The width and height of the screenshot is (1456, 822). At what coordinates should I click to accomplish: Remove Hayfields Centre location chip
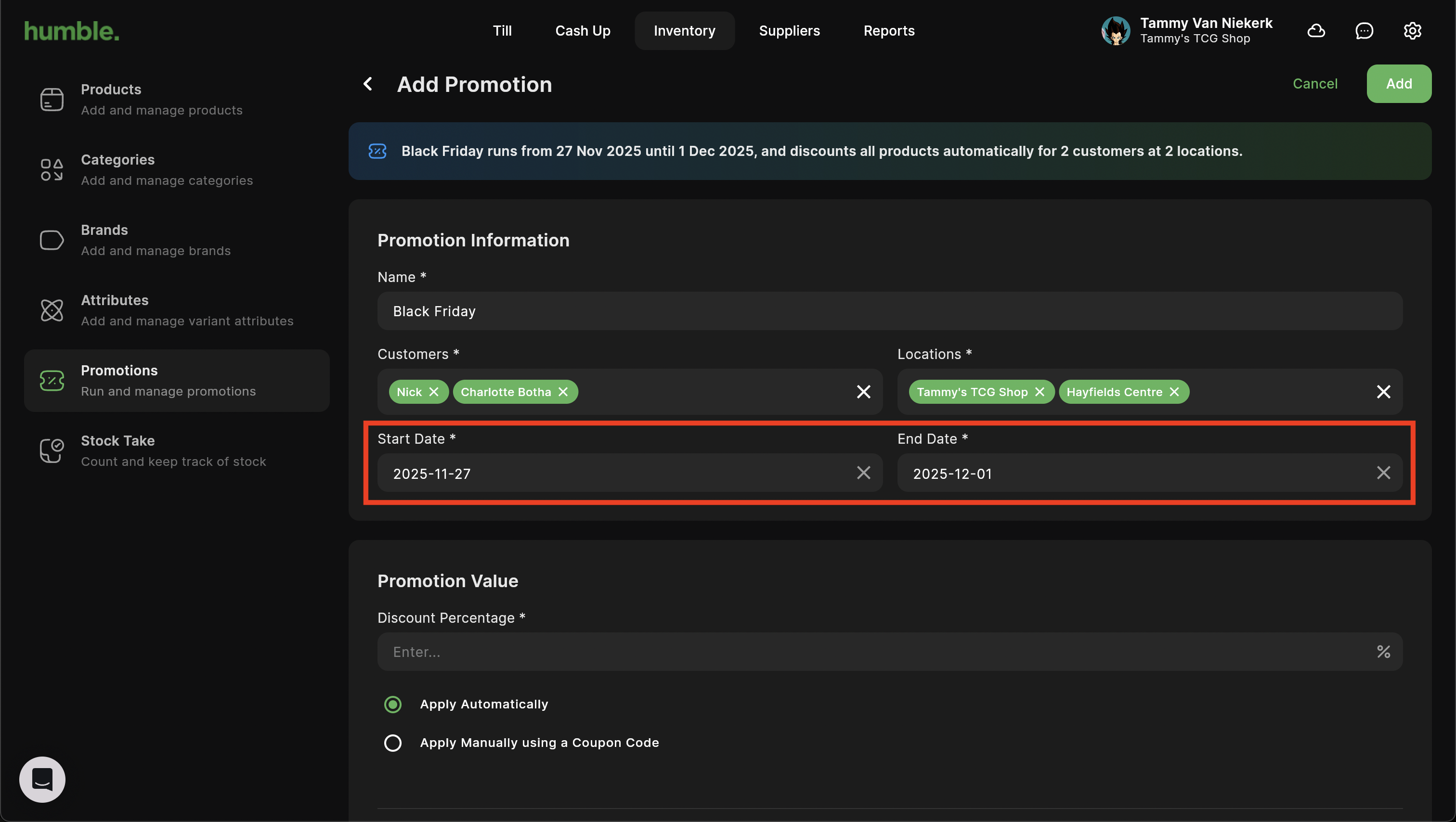coord(1174,392)
